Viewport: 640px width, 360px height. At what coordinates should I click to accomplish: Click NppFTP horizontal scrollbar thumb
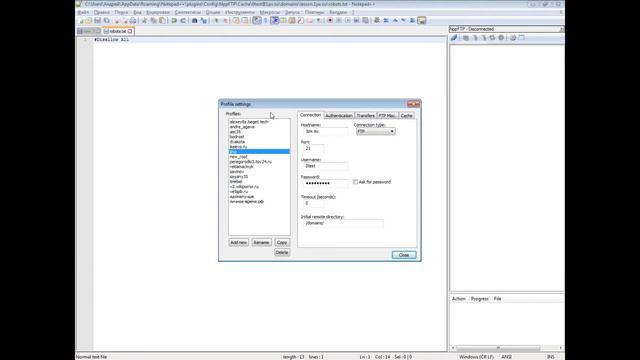tap(498, 348)
